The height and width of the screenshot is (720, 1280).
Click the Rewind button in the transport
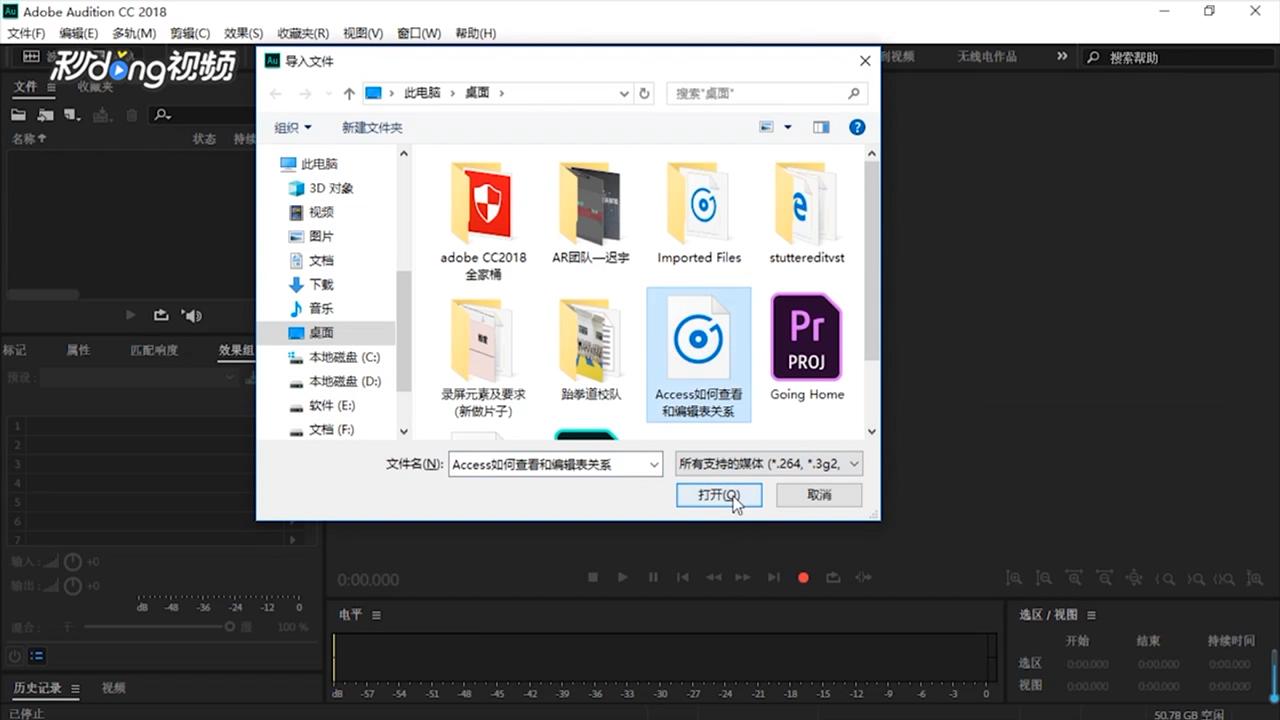click(x=713, y=577)
